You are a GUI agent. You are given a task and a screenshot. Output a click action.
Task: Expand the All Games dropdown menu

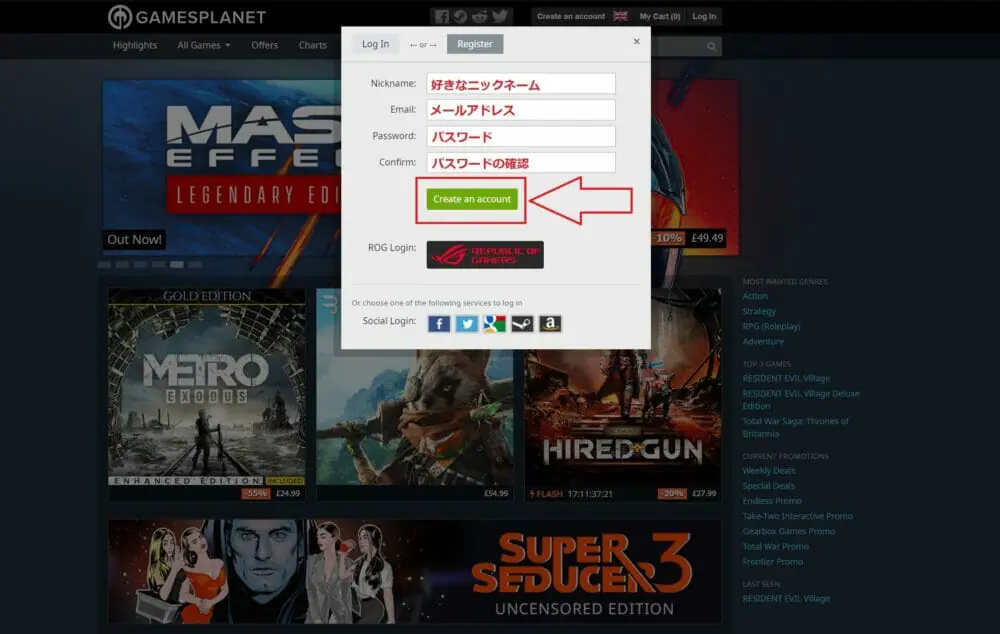204,45
